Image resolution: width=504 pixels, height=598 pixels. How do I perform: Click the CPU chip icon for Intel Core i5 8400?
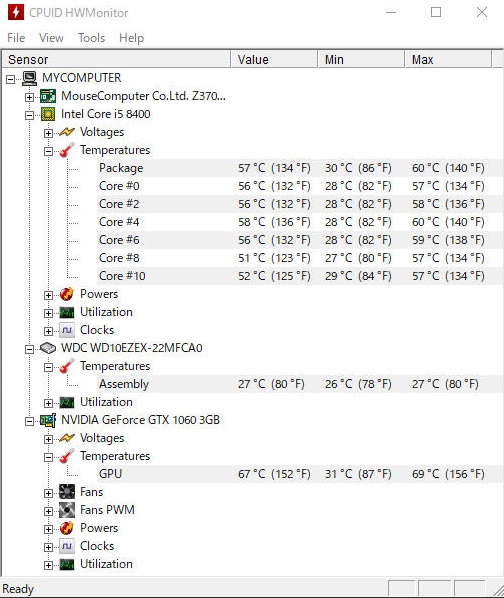click(48, 114)
